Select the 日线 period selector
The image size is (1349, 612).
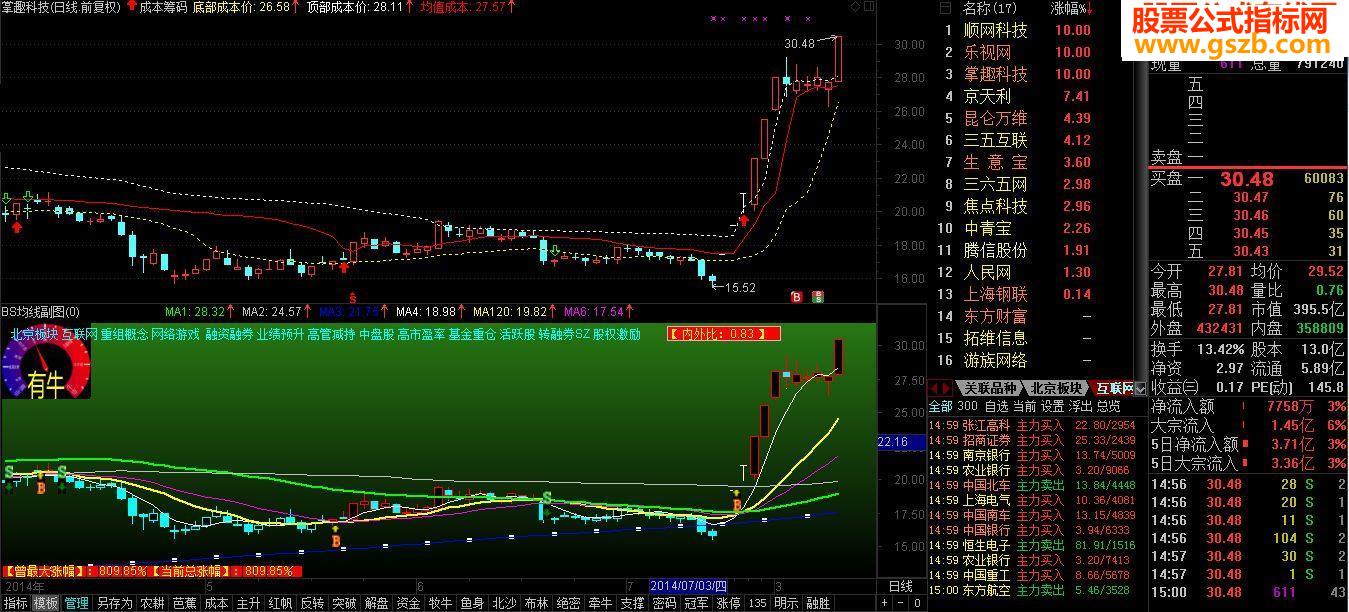click(x=900, y=585)
